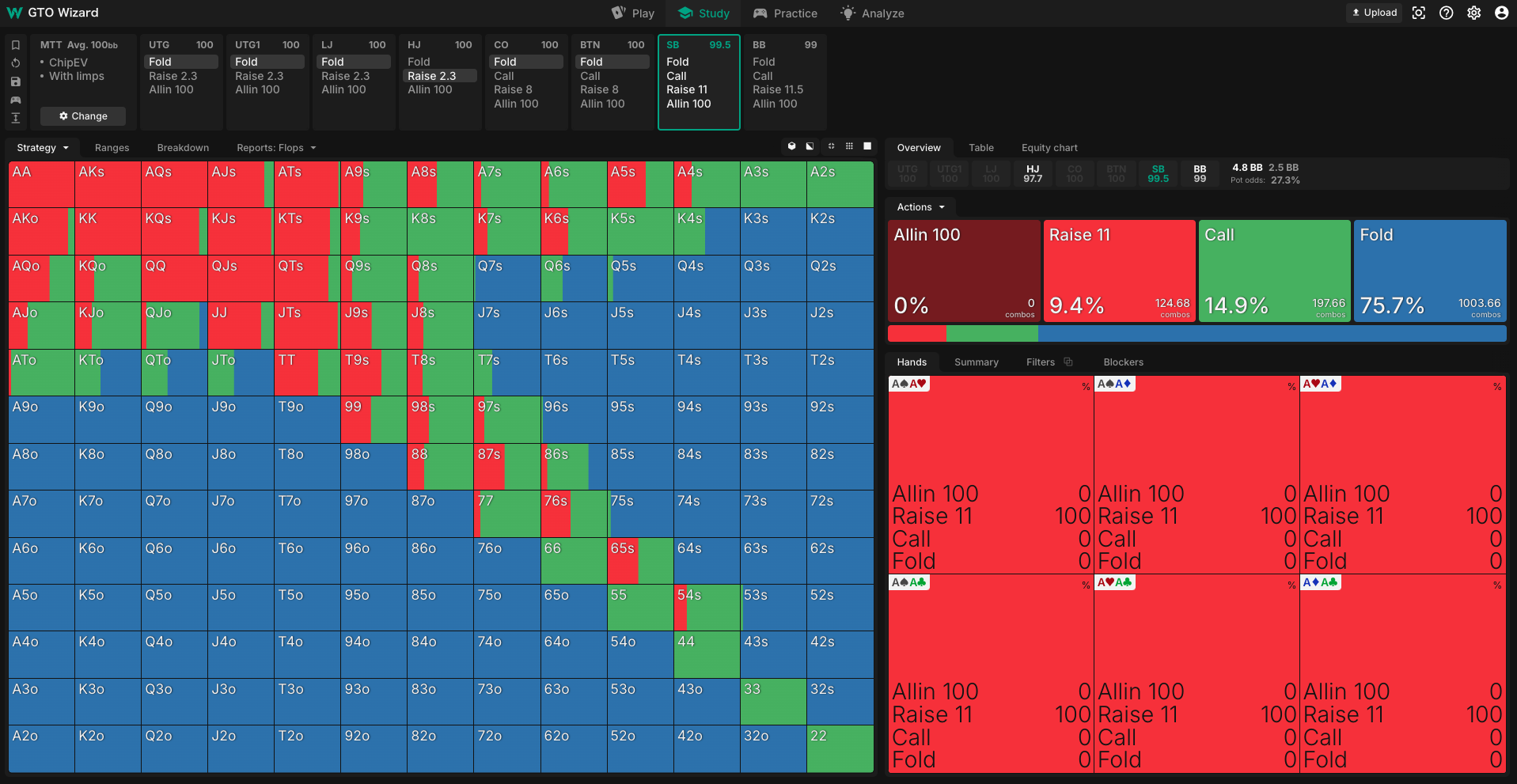Expand the Actions dropdown
Screen dimensions: 1517x784
click(x=920, y=207)
